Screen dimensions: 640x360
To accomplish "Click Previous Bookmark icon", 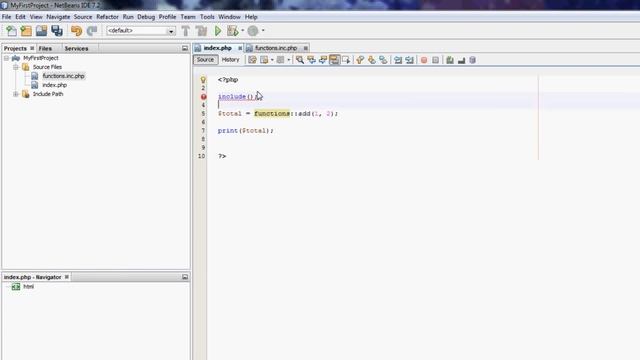I will coord(360,60).
